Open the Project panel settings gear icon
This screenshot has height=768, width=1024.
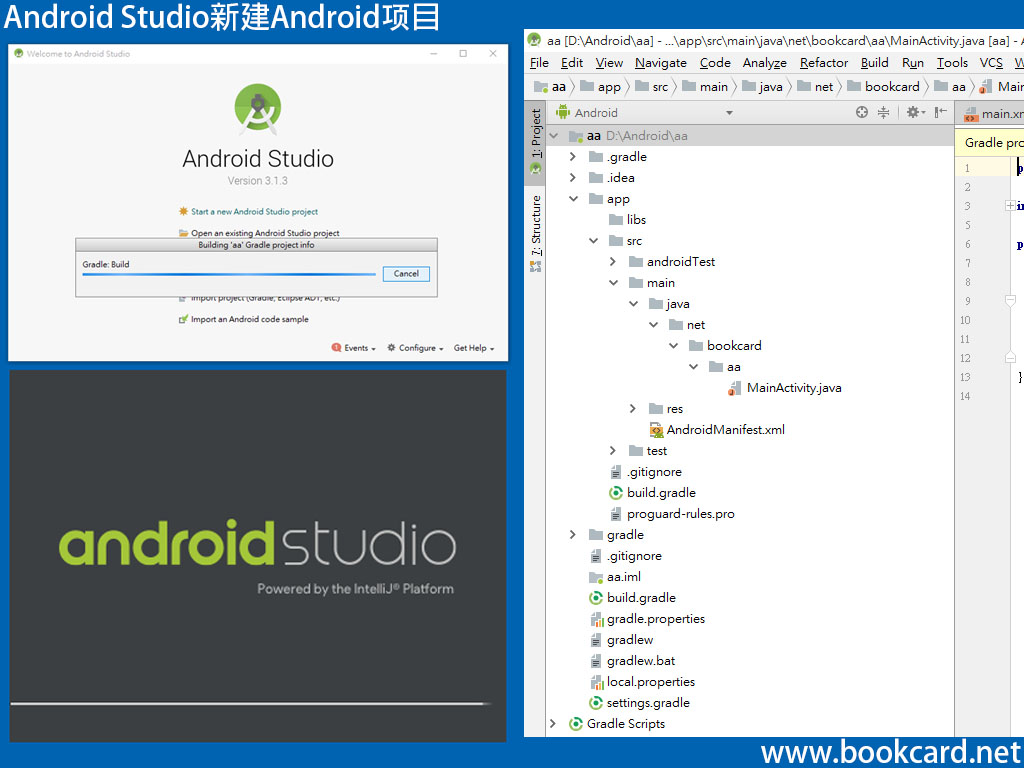pos(913,112)
